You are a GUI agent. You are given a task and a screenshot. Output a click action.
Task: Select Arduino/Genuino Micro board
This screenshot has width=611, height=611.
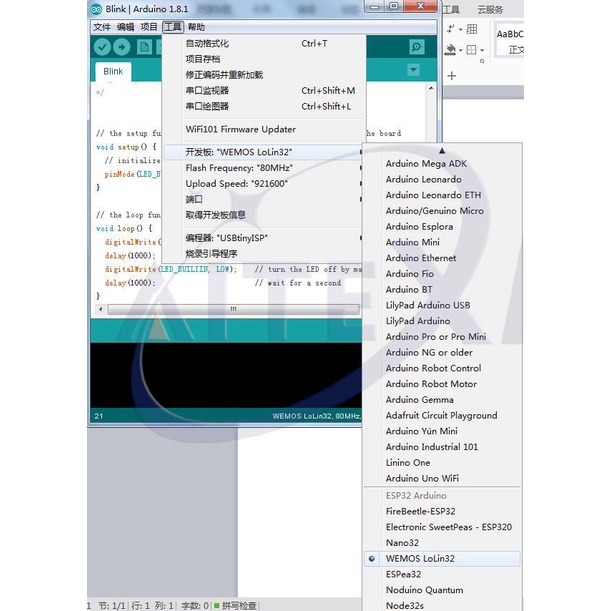pyautogui.click(x=442, y=211)
